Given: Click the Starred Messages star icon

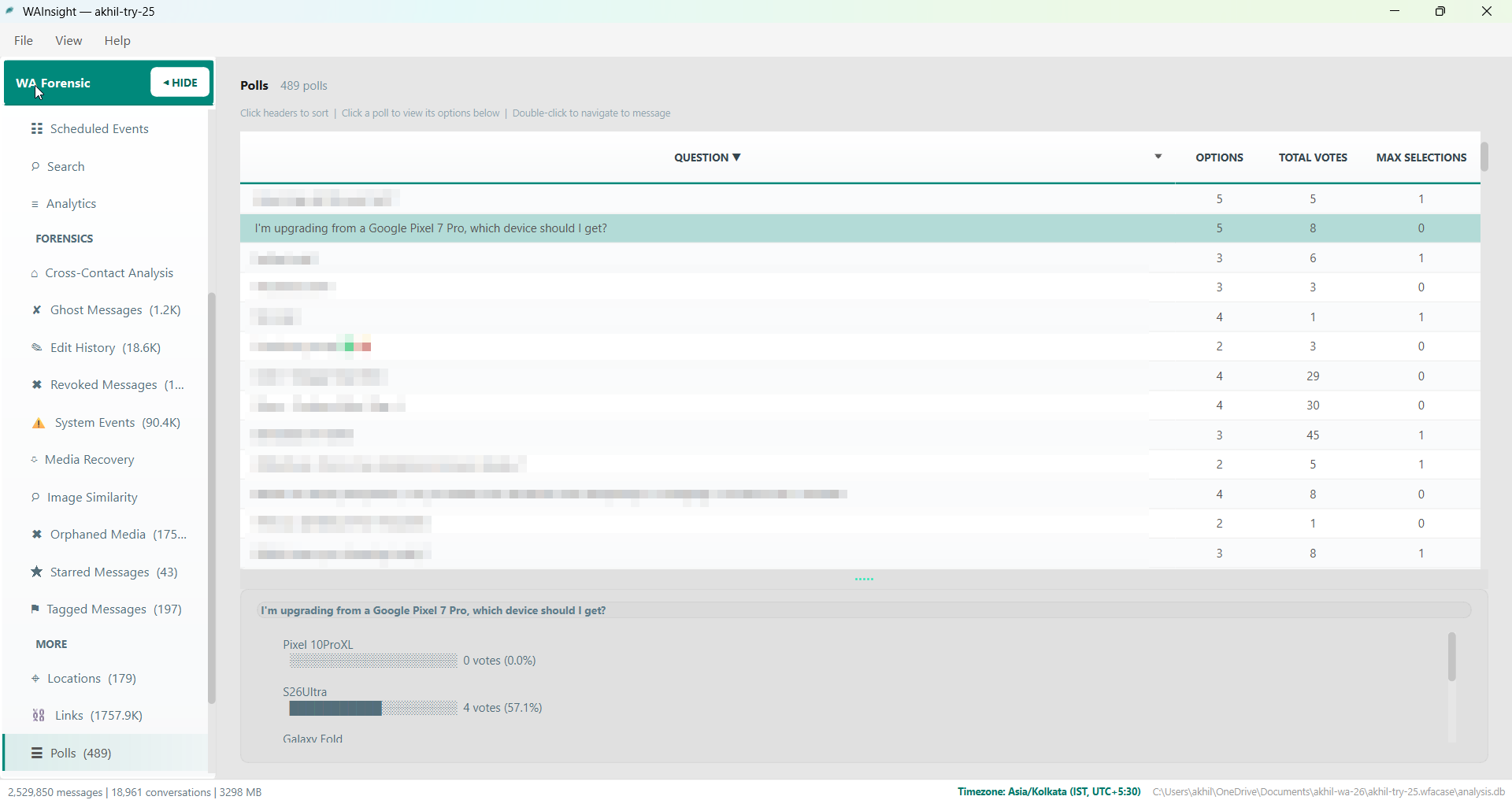Looking at the screenshot, I should (36, 572).
